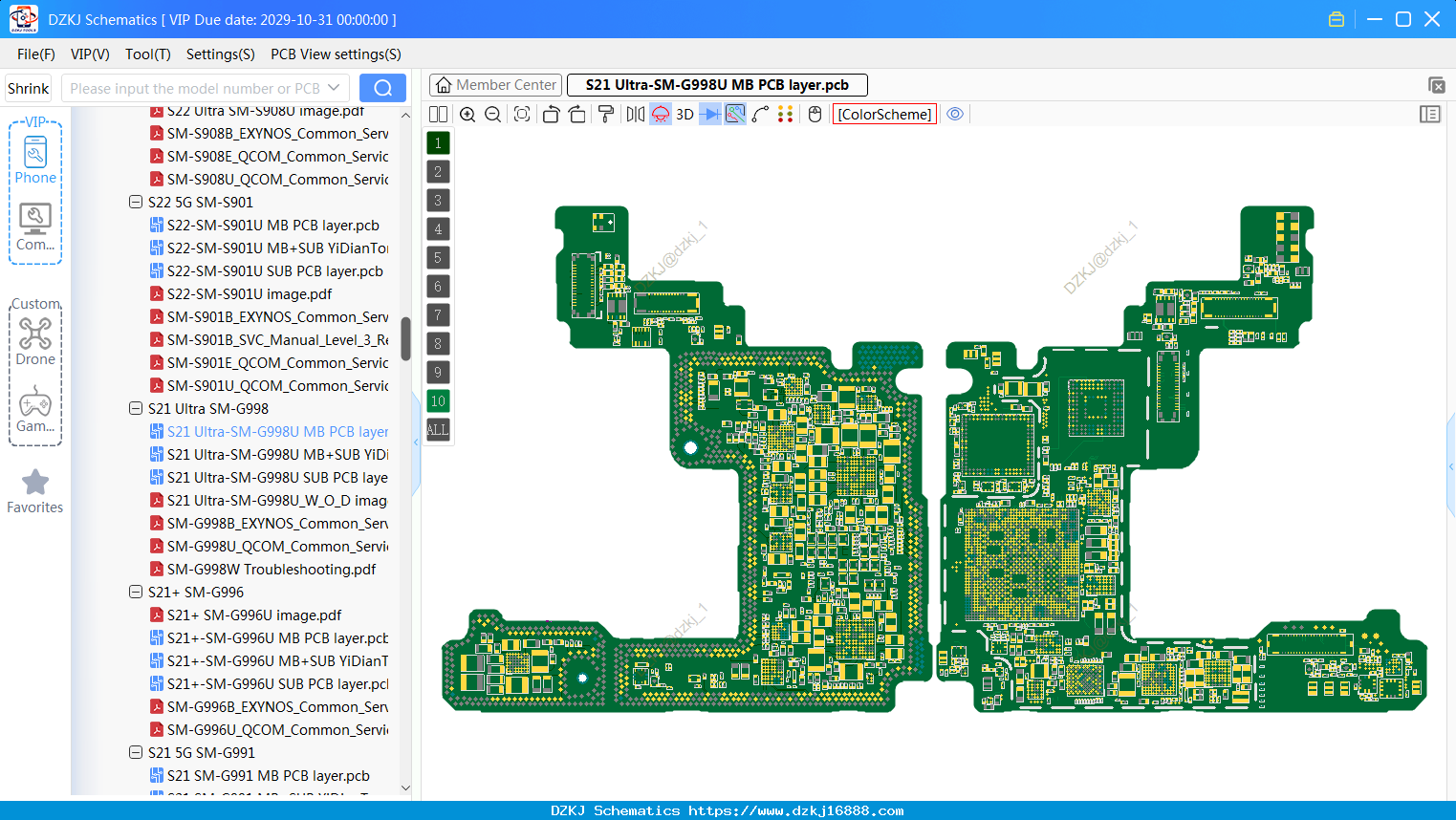1456x820 pixels.
Task: Open Favorites star icon
Action: (x=35, y=491)
